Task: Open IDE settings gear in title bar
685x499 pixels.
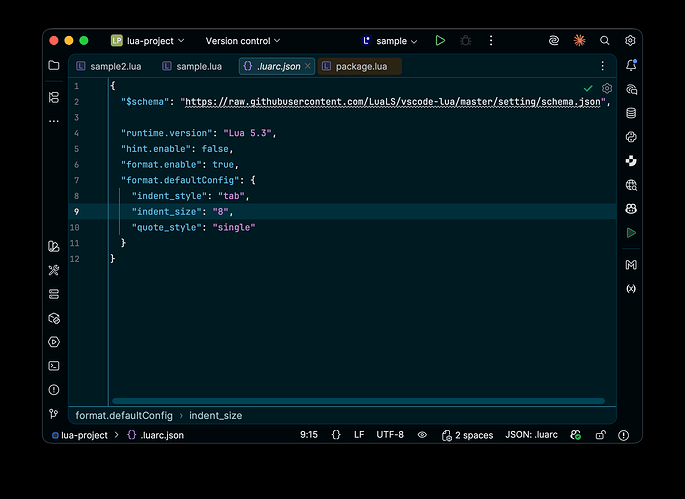Action: pos(630,41)
